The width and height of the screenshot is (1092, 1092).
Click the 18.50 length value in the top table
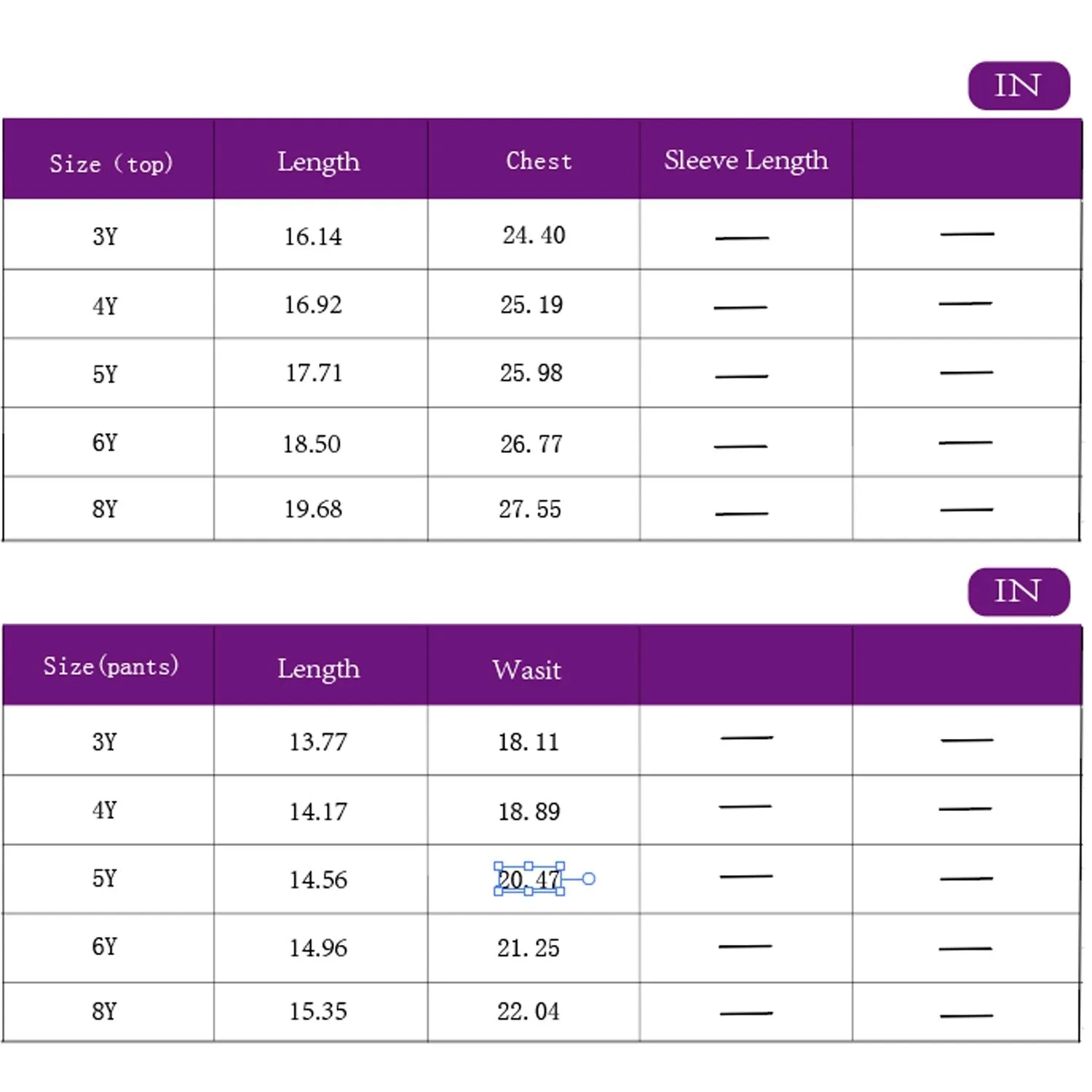pos(312,444)
